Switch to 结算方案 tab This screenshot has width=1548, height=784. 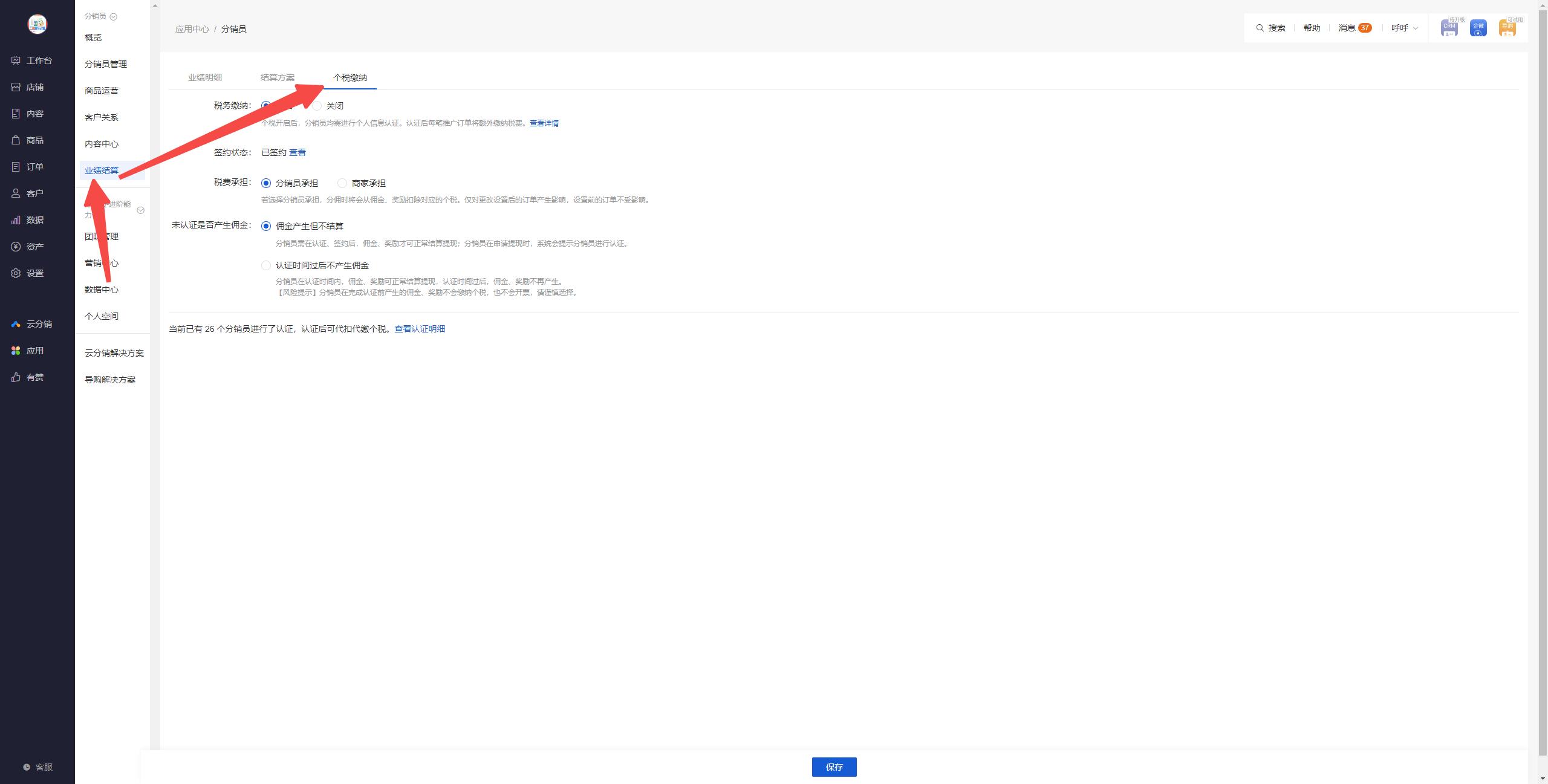click(278, 77)
